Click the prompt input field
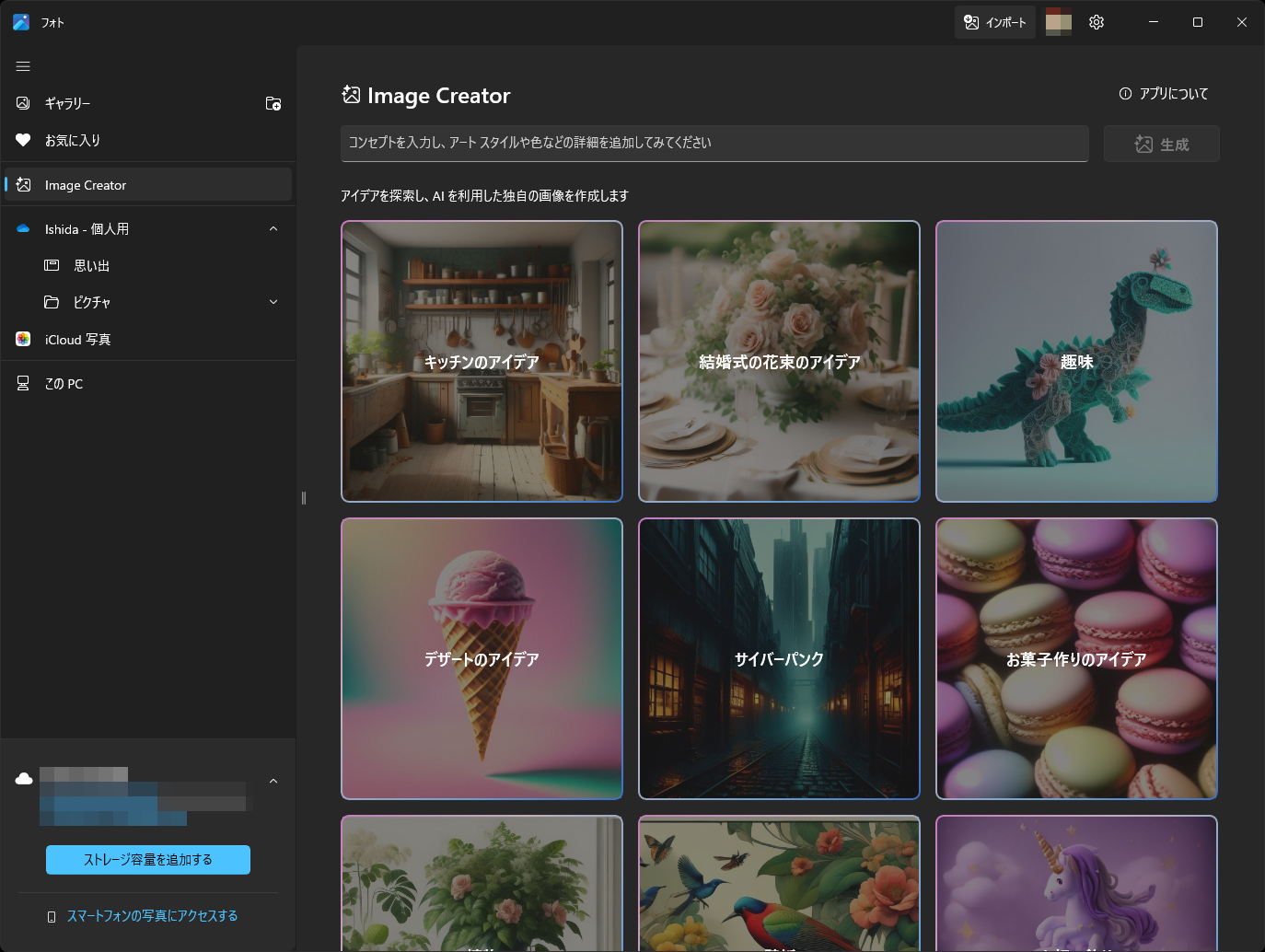The width and height of the screenshot is (1265, 952). [714, 144]
